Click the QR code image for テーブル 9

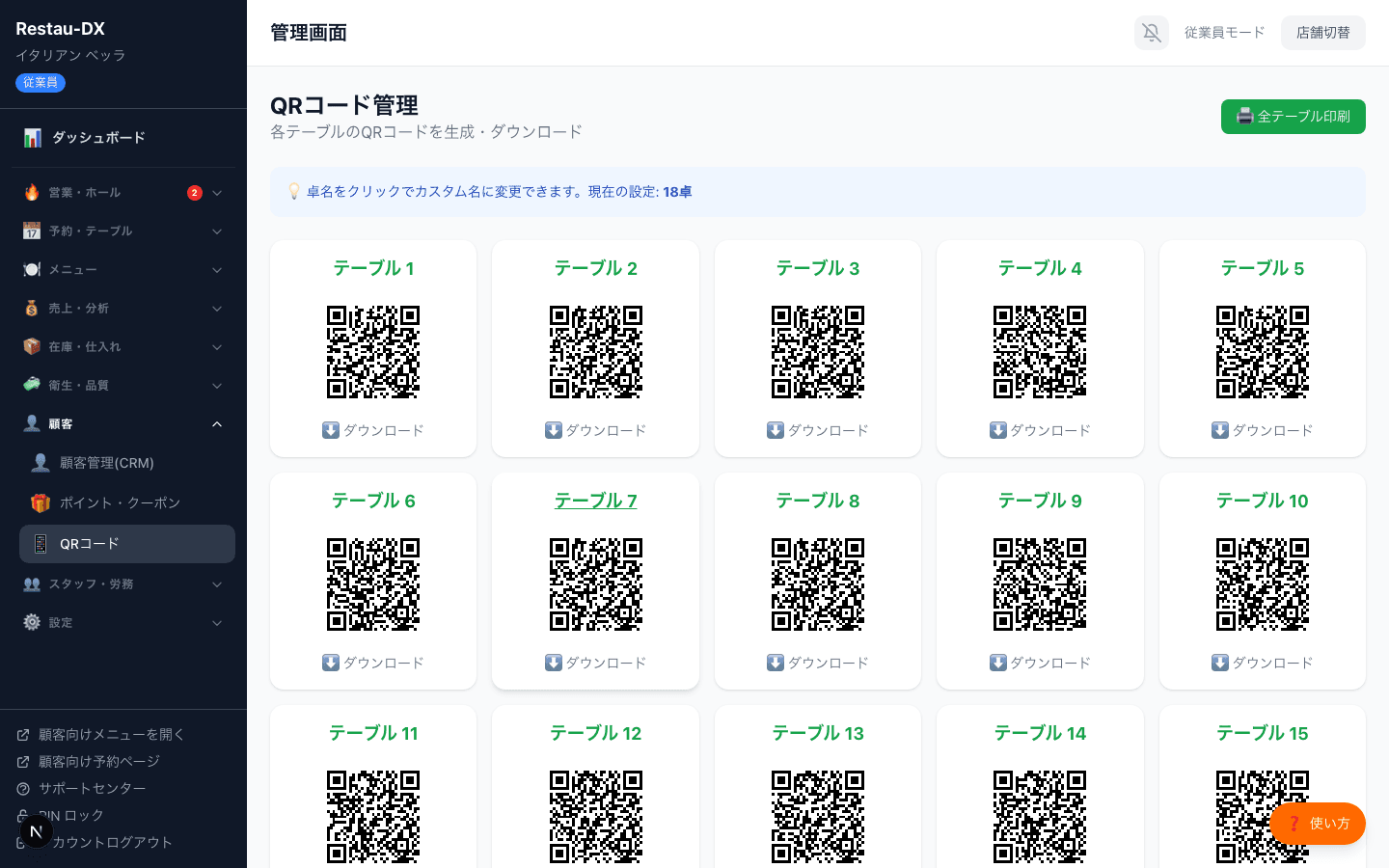pos(1040,584)
